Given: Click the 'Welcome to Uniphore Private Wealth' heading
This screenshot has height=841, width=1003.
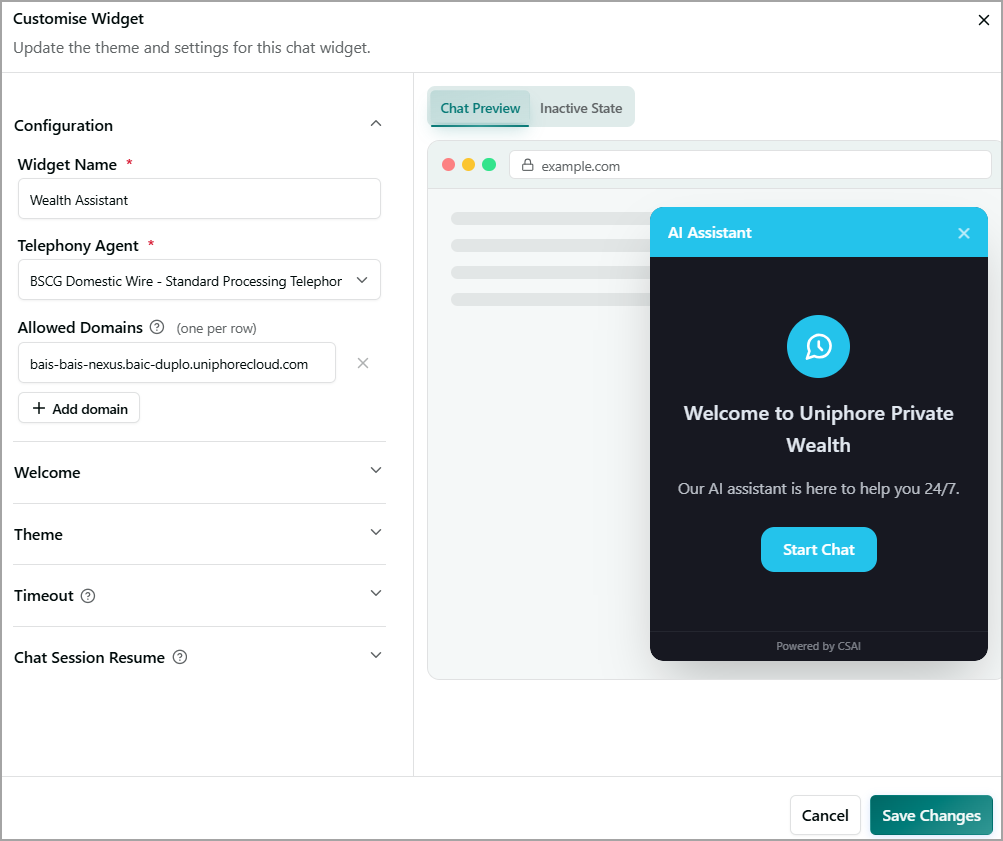Looking at the screenshot, I should [818, 429].
